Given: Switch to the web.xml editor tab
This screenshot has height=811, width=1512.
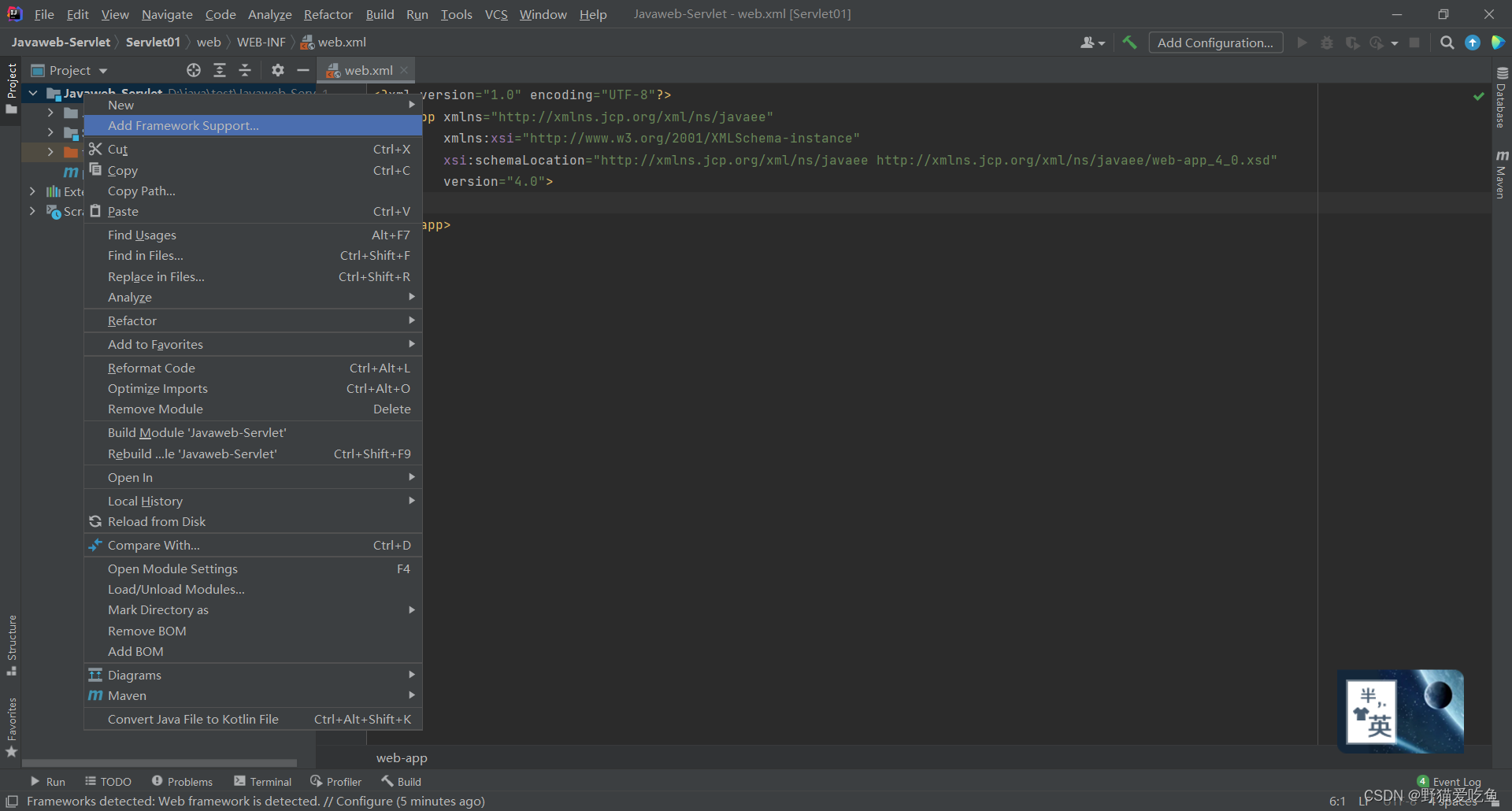Looking at the screenshot, I should coord(367,70).
